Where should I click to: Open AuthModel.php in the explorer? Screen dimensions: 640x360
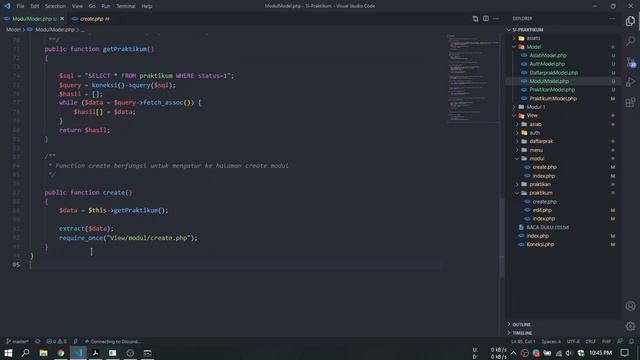point(547,64)
